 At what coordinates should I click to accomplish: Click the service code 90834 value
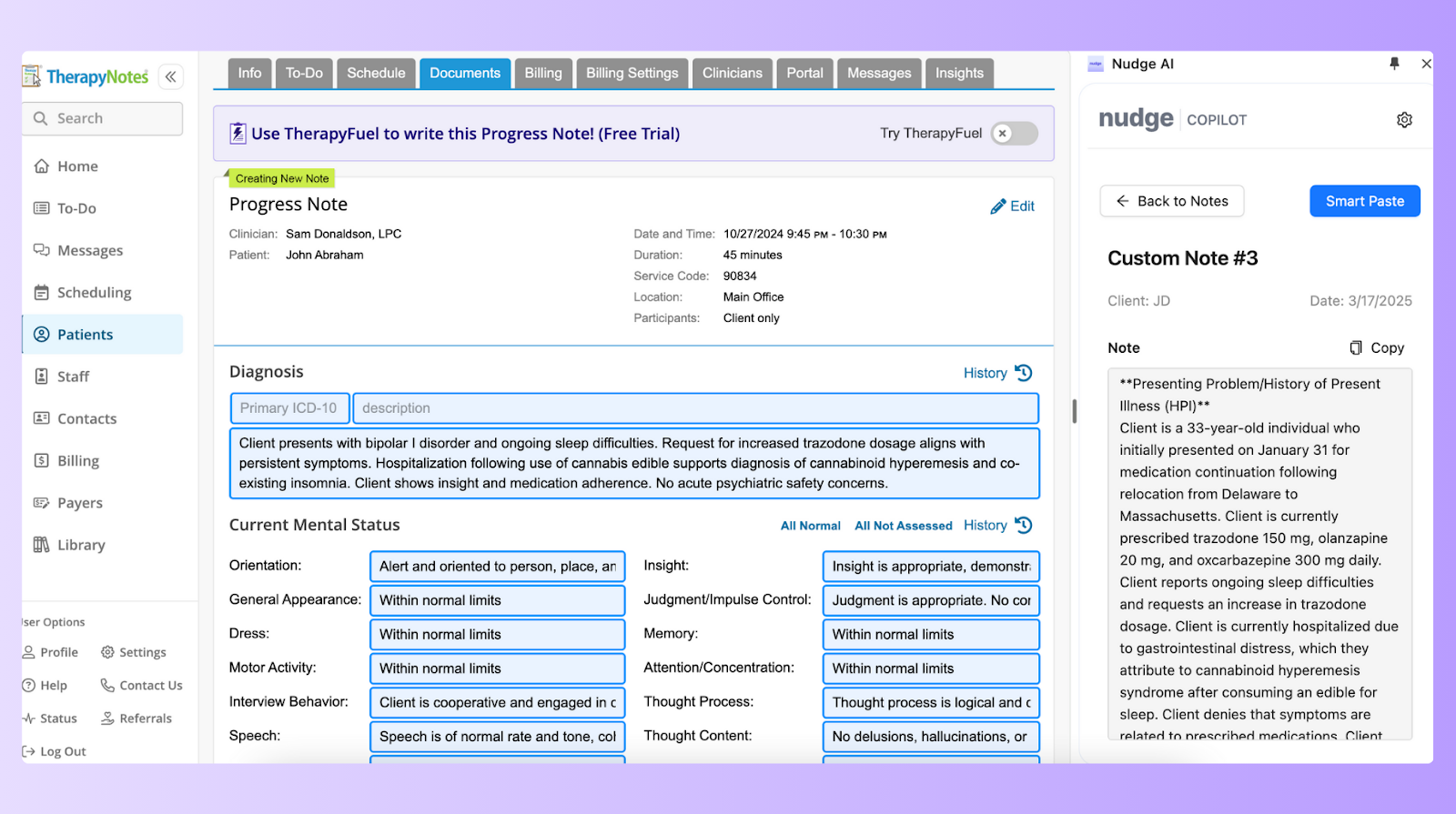pos(740,276)
